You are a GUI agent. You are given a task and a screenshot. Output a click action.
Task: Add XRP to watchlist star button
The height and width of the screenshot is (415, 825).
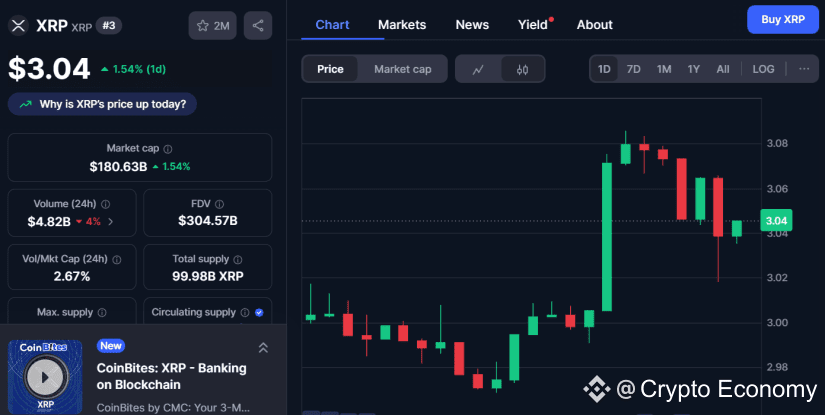213,26
